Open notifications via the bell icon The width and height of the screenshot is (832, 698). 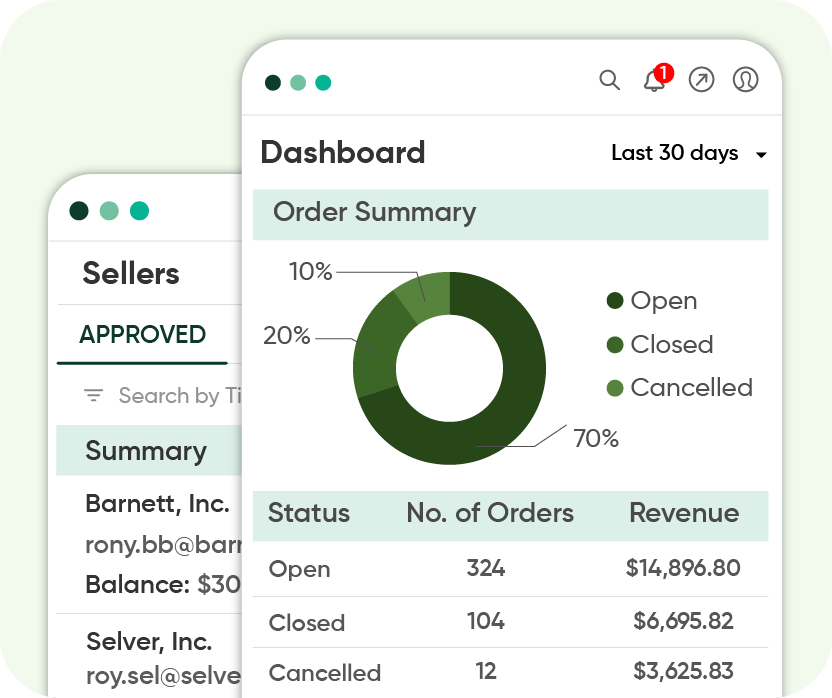tap(655, 82)
